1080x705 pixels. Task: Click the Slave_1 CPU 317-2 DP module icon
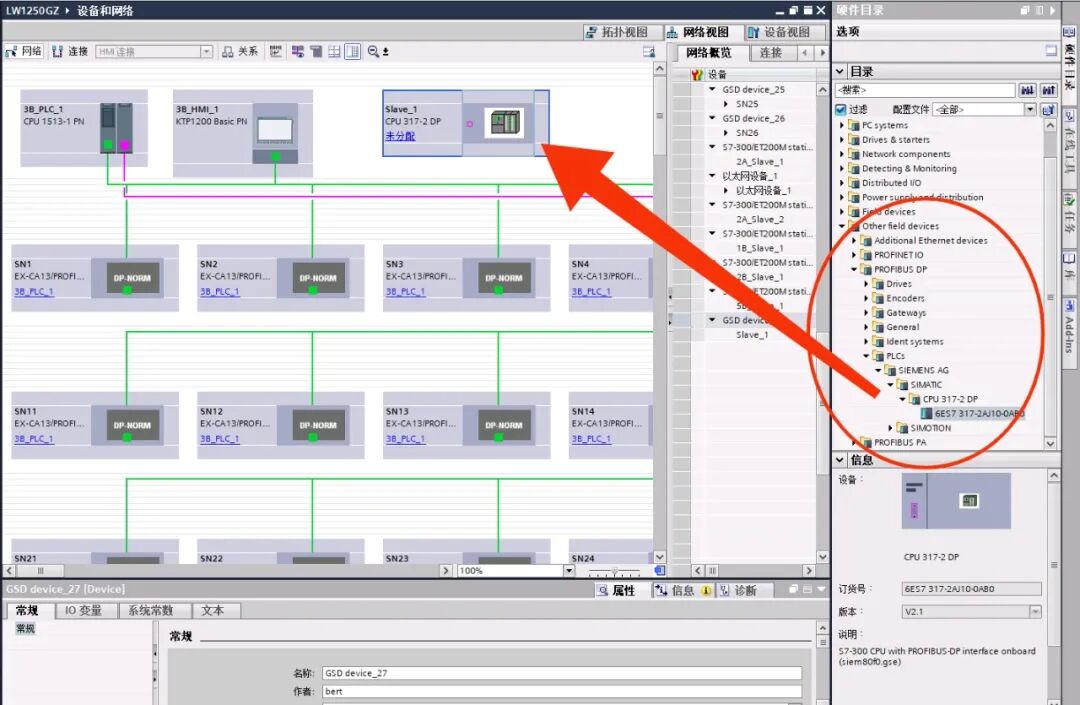[503, 123]
